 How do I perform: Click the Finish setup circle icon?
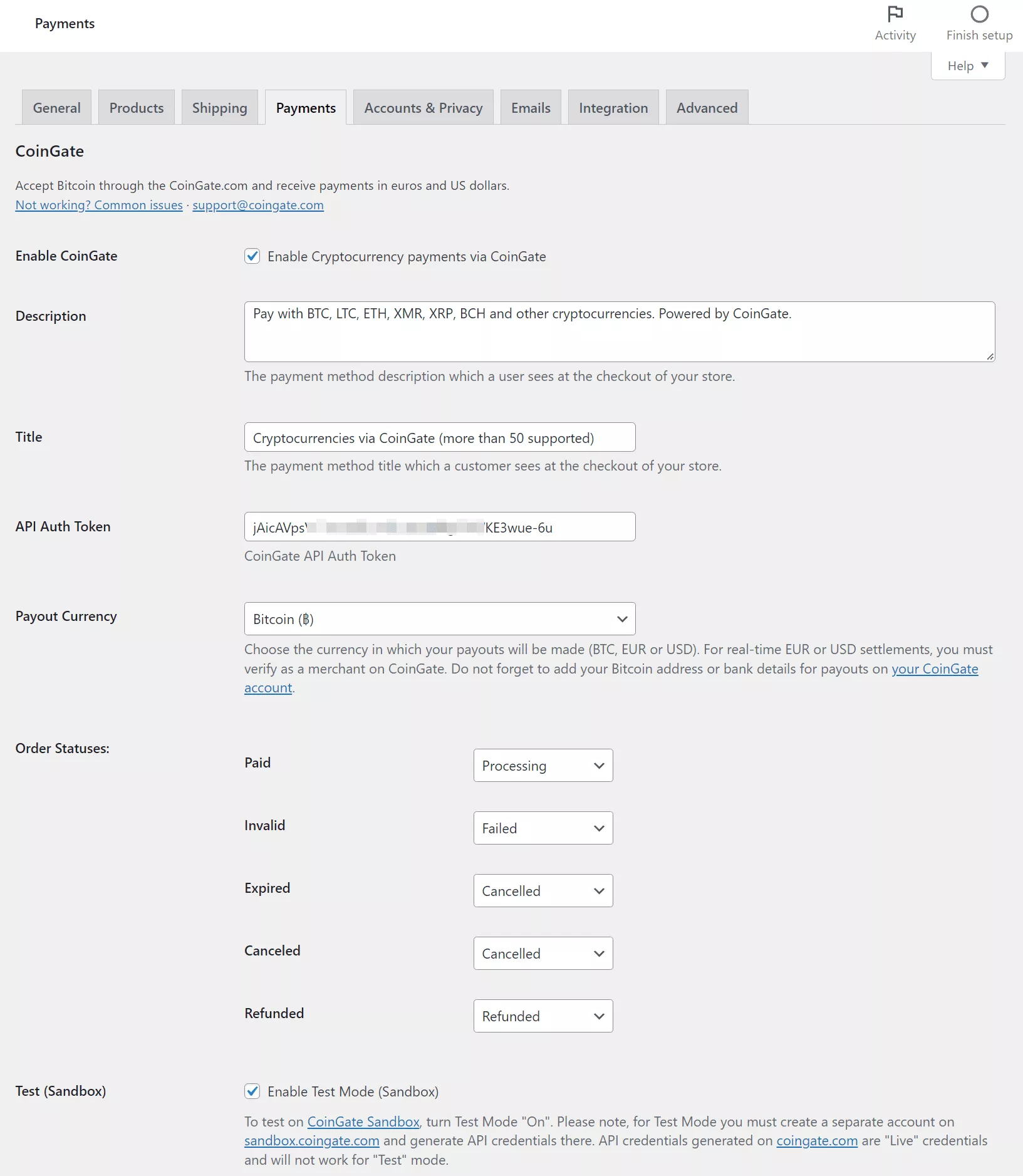point(979,14)
